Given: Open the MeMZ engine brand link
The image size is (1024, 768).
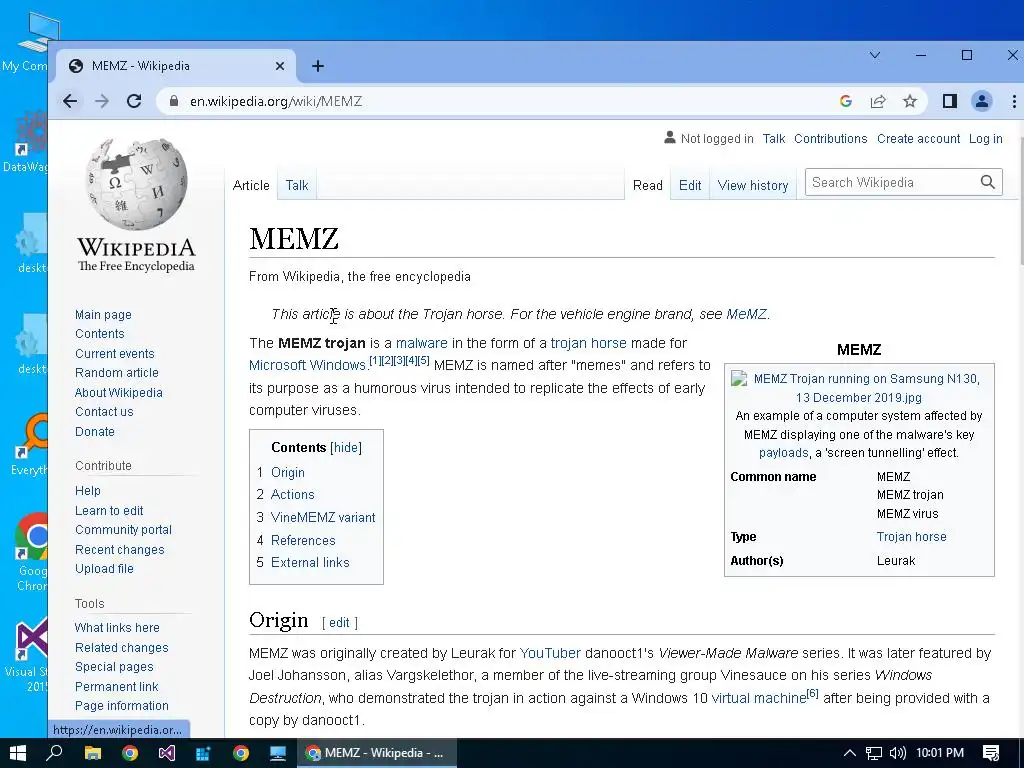Looking at the screenshot, I should point(746,314).
